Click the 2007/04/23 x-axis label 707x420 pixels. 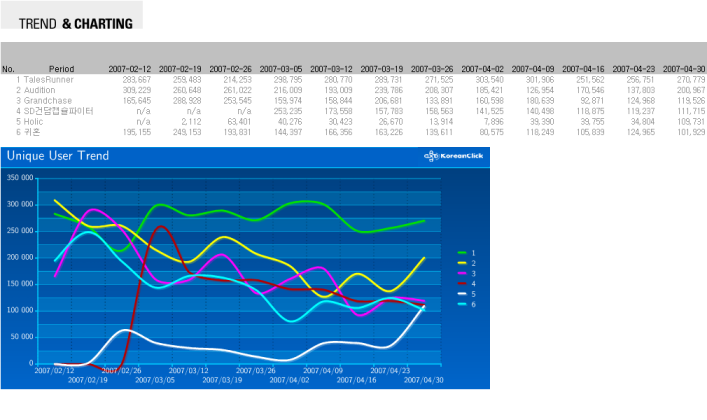(x=390, y=371)
